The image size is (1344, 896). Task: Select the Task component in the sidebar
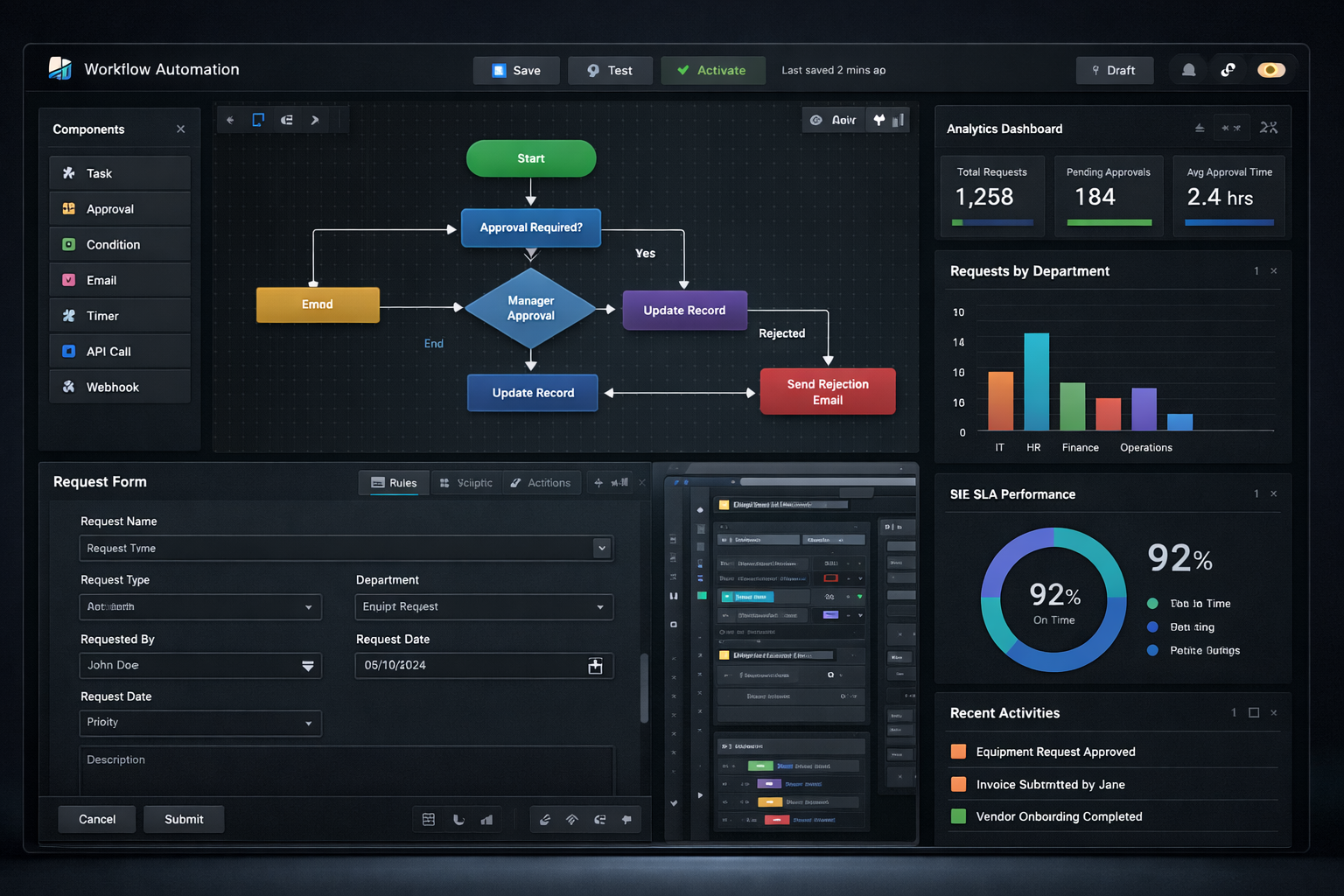119,172
